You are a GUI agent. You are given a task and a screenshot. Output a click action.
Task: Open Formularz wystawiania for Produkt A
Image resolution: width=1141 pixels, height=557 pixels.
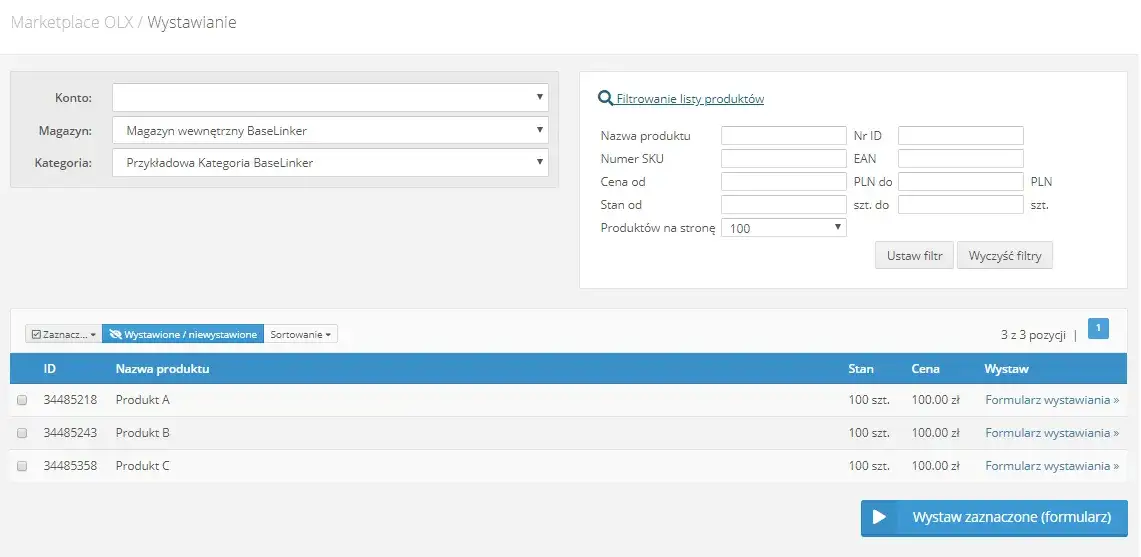[x=1051, y=400]
